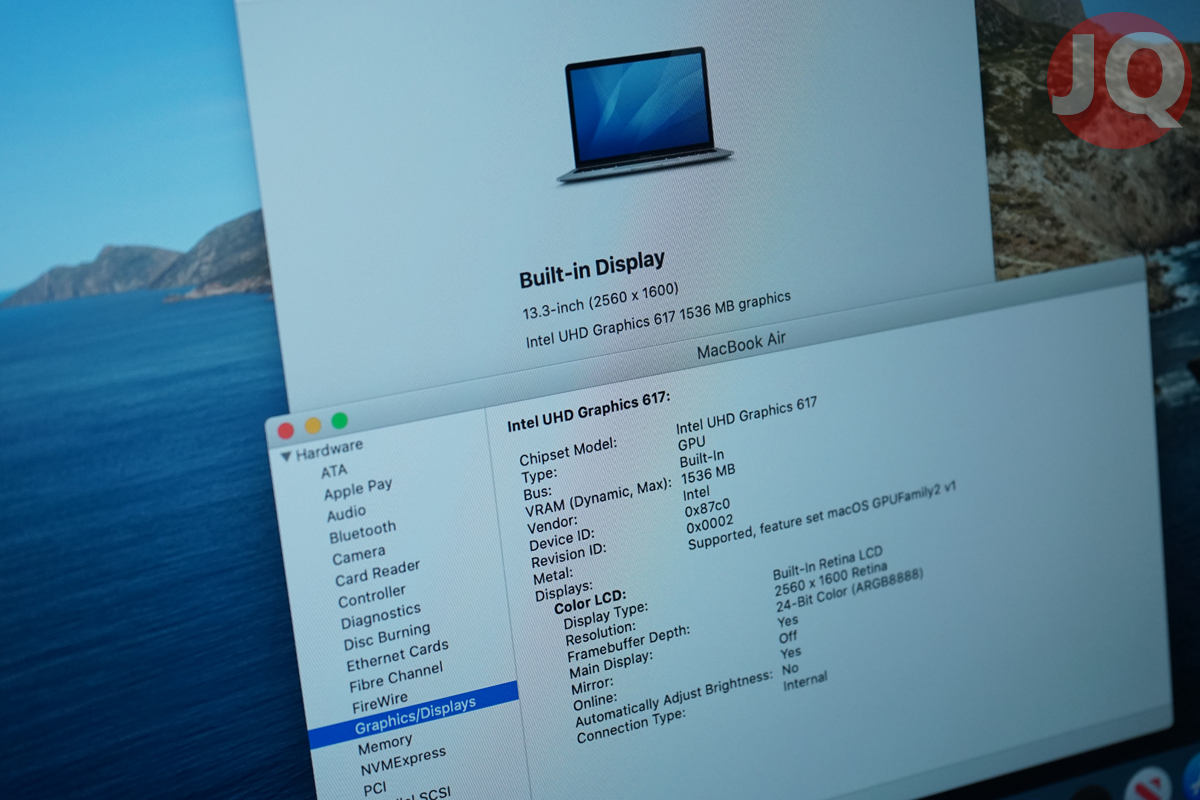Click the Revision ID value 0x0002

click(710, 525)
